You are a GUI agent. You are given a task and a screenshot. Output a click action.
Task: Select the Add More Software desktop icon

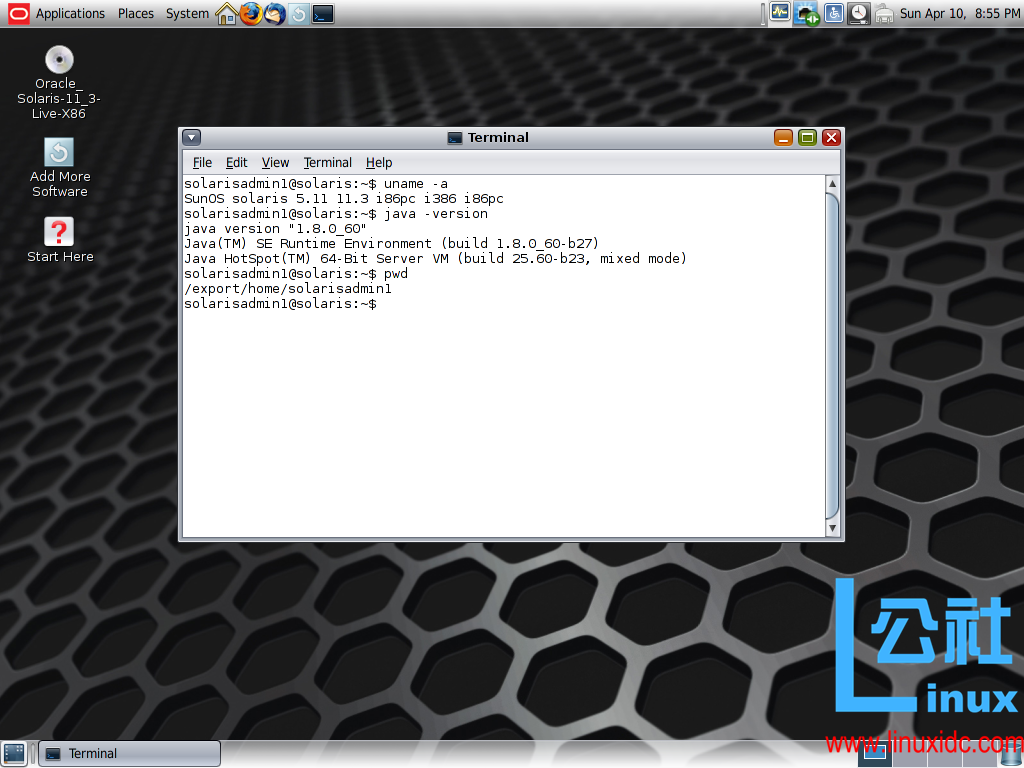(x=59, y=168)
